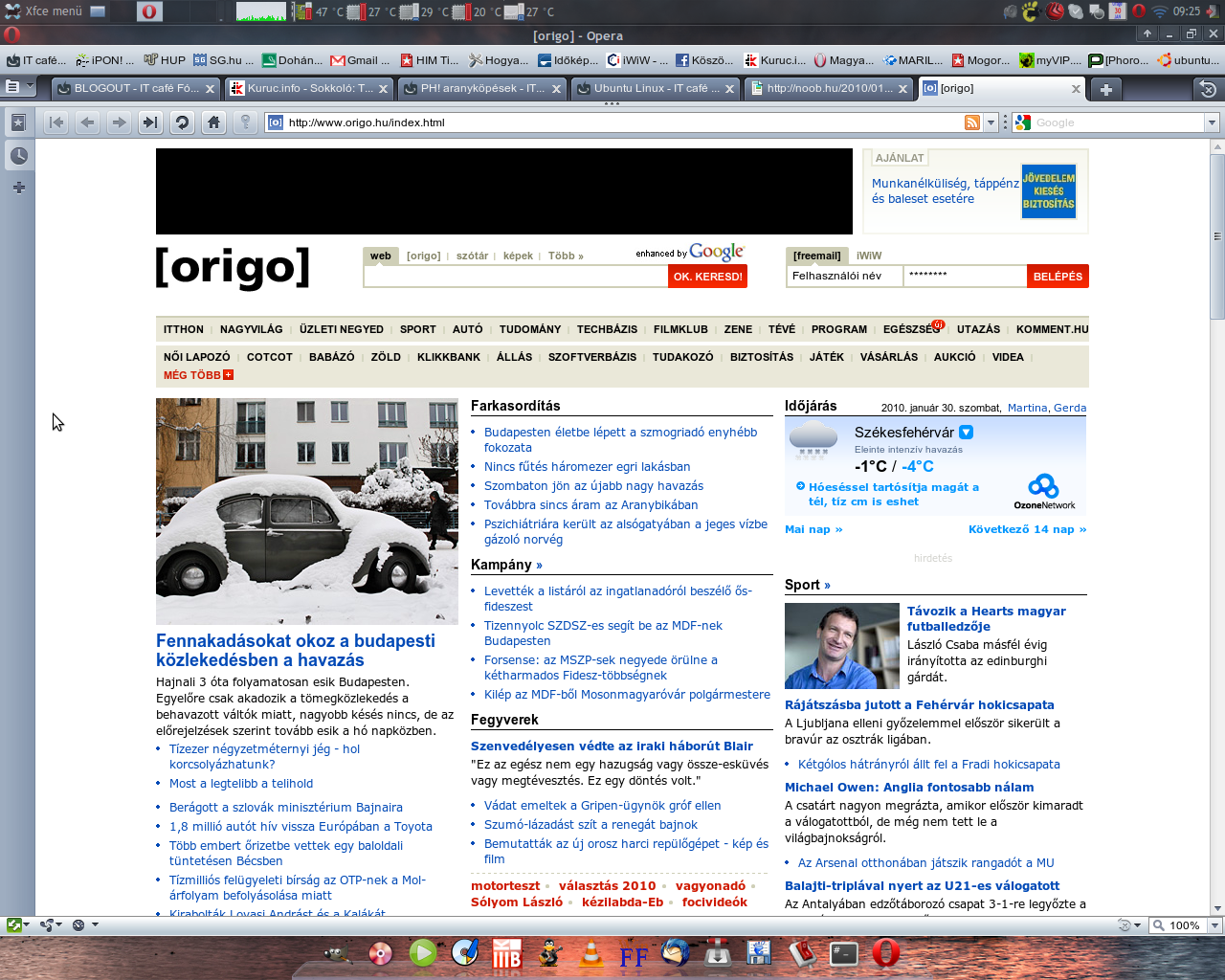Open the History panel clock icon
The height and width of the screenshot is (980, 1225).
18,156
